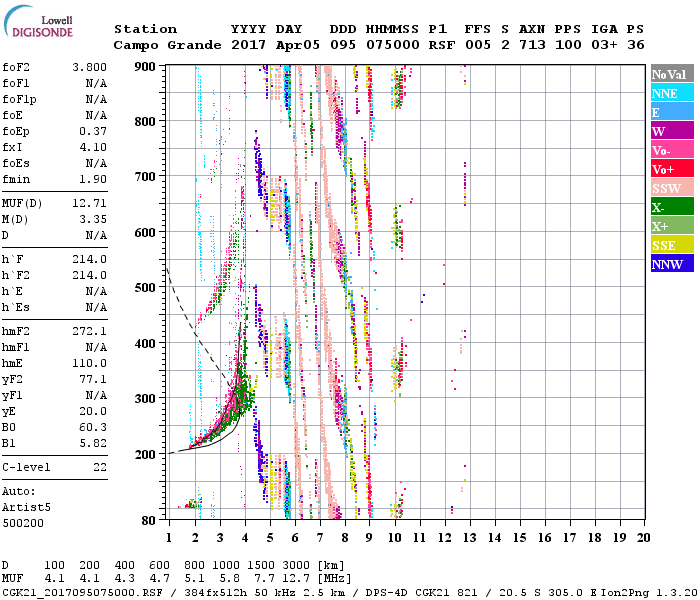Image resolution: width=700 pixels, height=600 pixels.
Task: Click the X- dark green legend entry
Action: click(671, 207)
